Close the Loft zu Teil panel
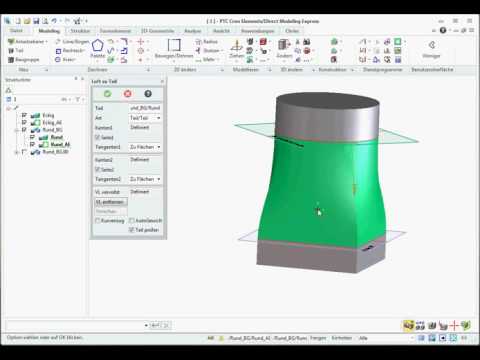 (x=162, y=81)
